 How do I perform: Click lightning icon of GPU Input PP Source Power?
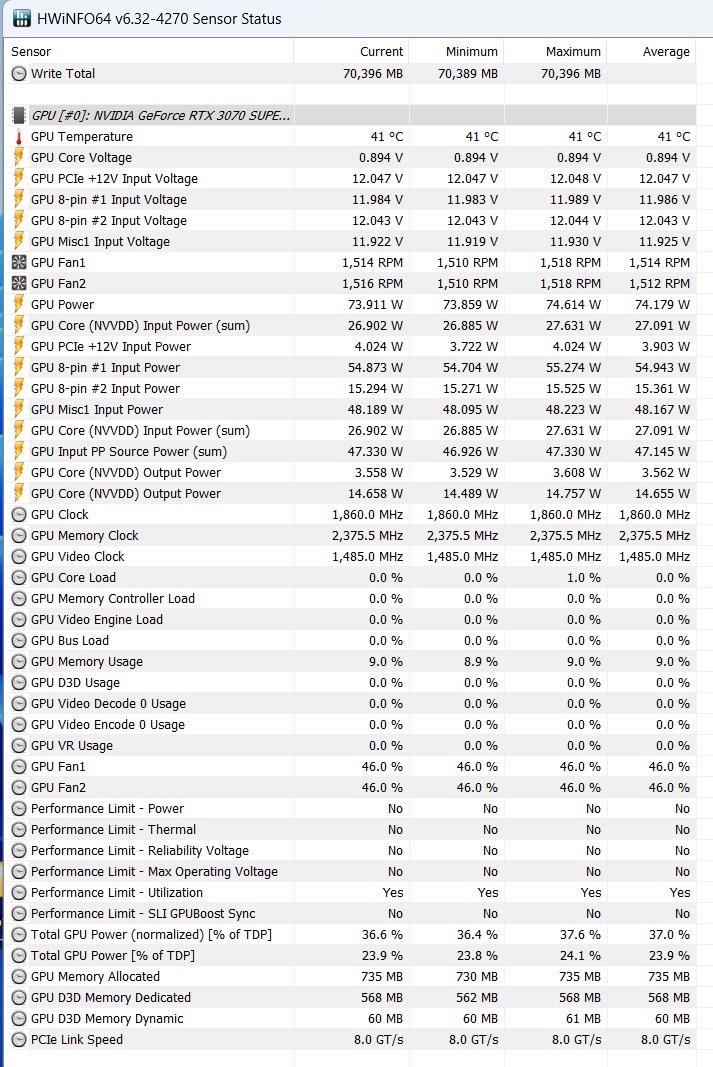(x=19, y=452)
